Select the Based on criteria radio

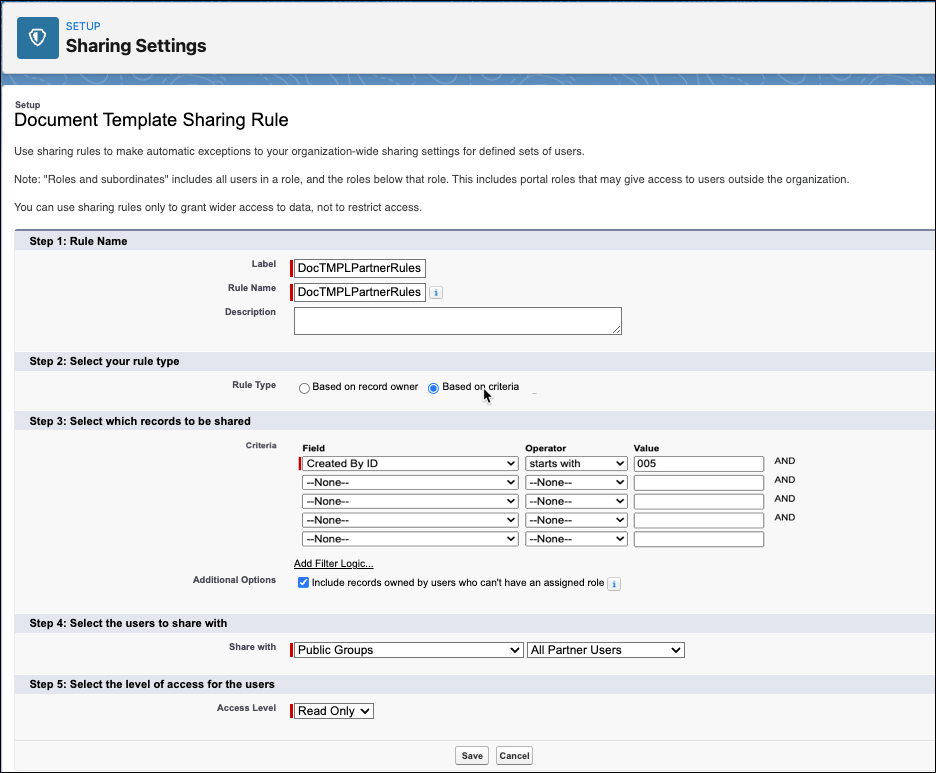pos(433,388)
